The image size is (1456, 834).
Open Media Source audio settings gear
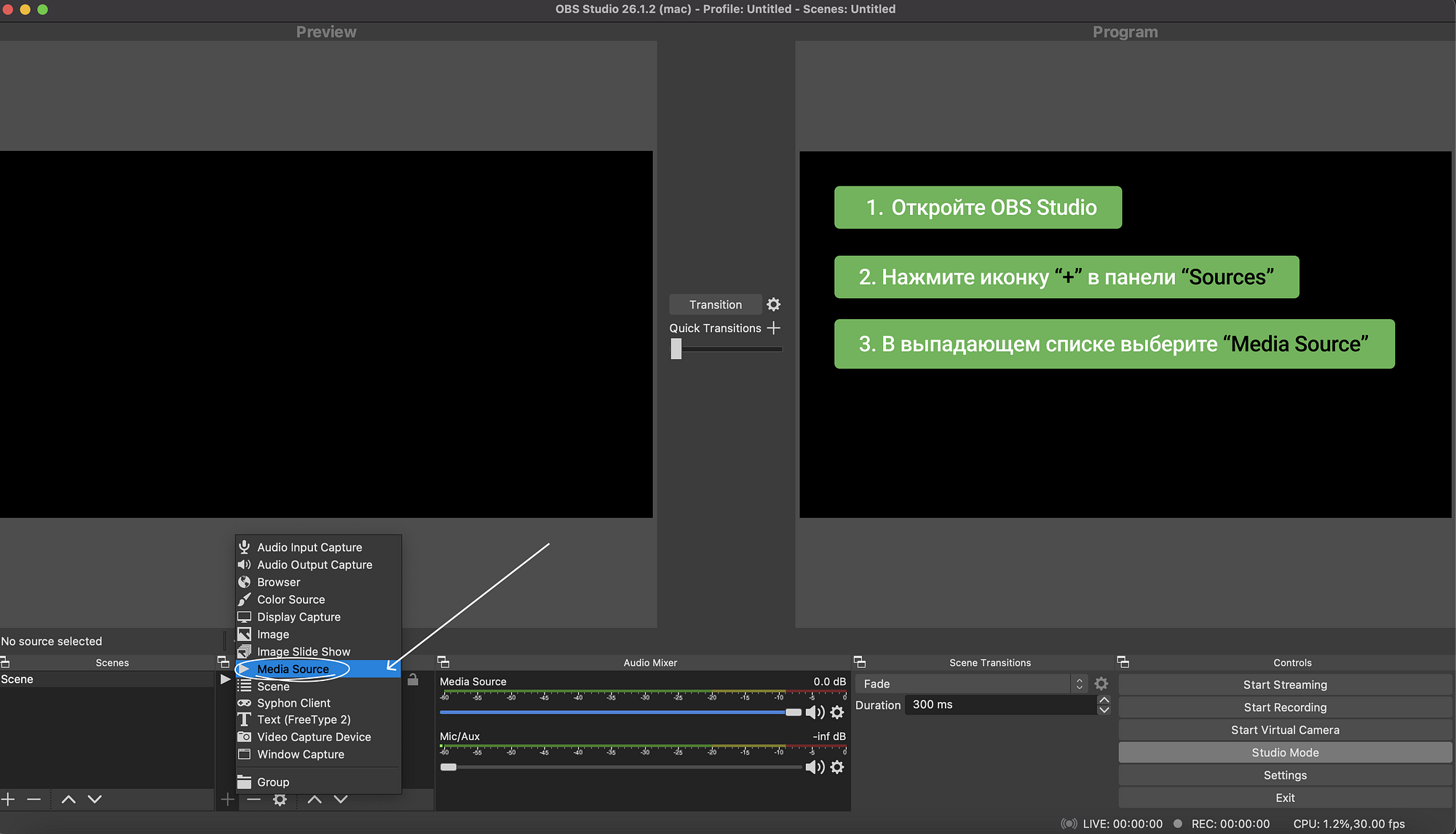point(837,712)
